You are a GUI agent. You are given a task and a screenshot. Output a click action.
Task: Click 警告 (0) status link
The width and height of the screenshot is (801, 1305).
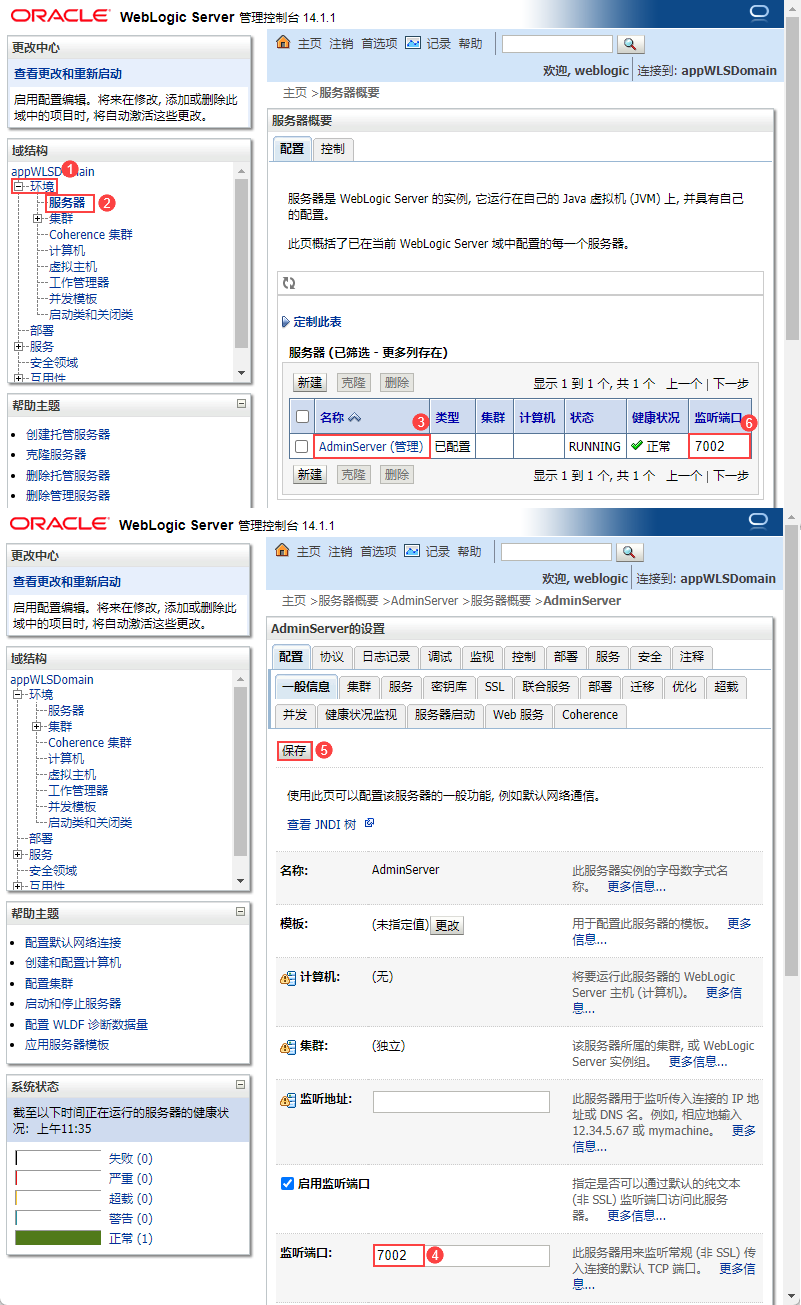click(x=130, y=1218)
